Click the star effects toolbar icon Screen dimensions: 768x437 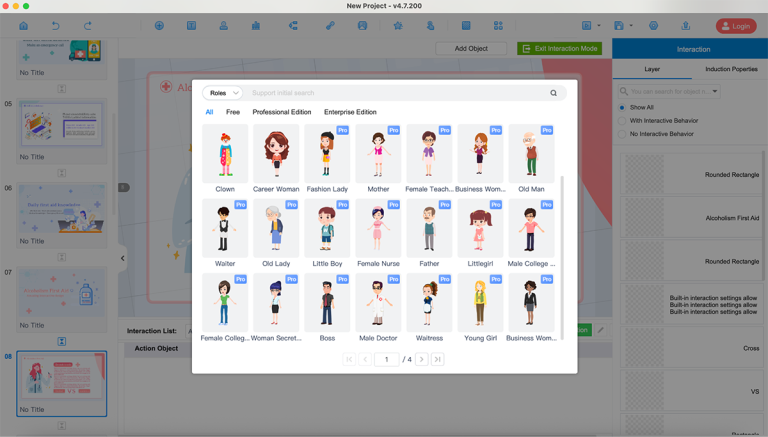398,26
